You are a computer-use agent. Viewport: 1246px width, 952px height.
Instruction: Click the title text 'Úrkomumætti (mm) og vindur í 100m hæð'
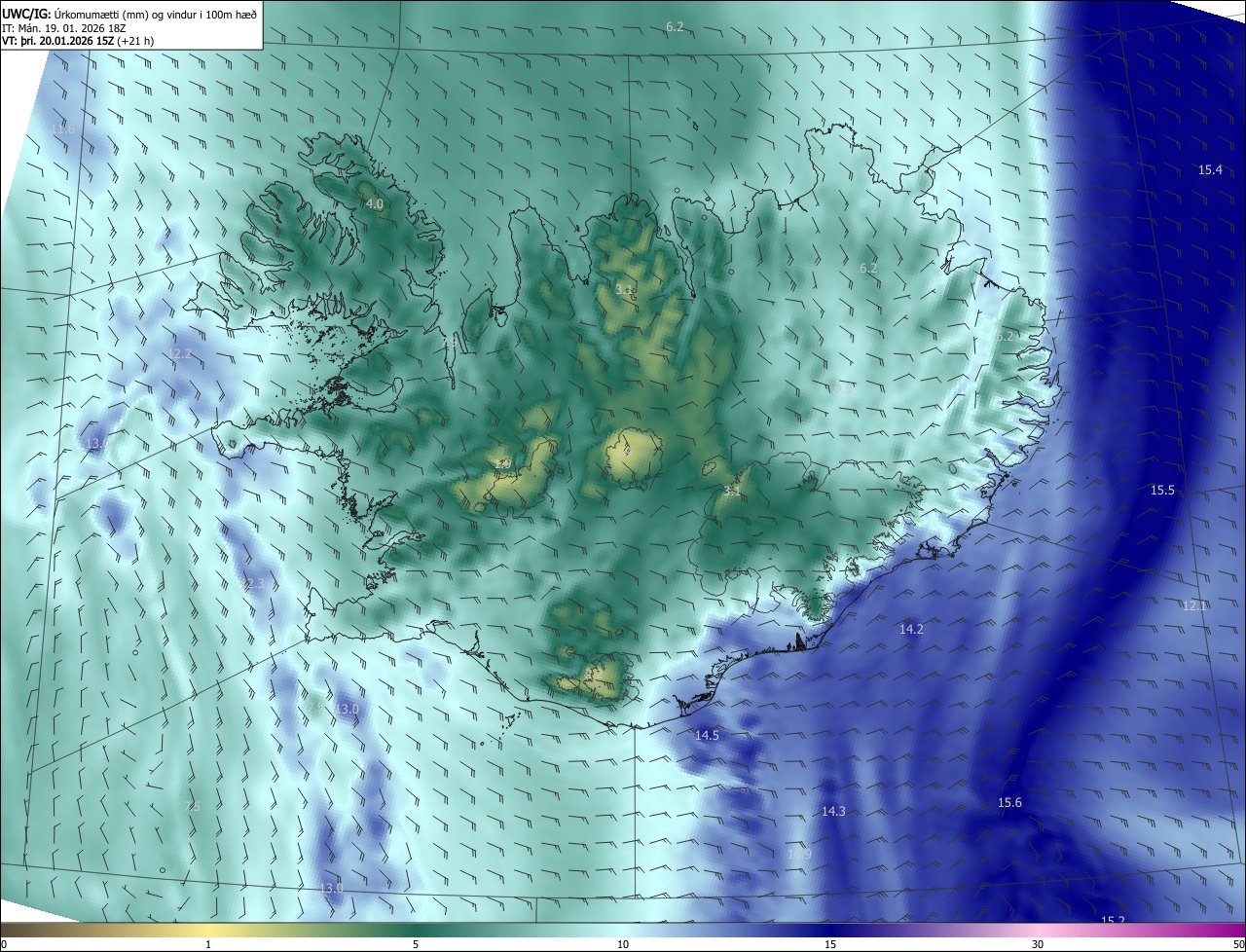(x=154, y=15)
